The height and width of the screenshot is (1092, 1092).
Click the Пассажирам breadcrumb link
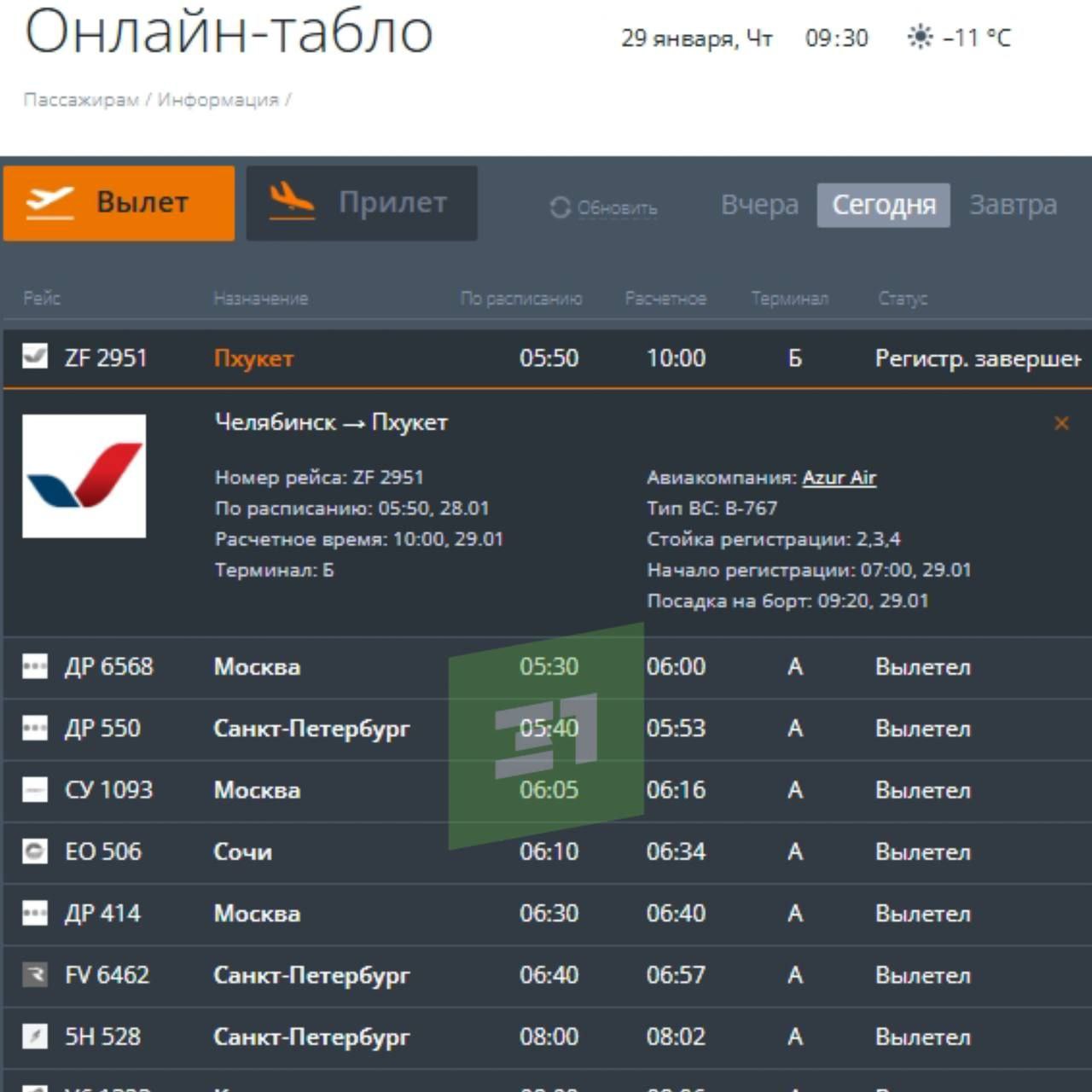[81, 100]
